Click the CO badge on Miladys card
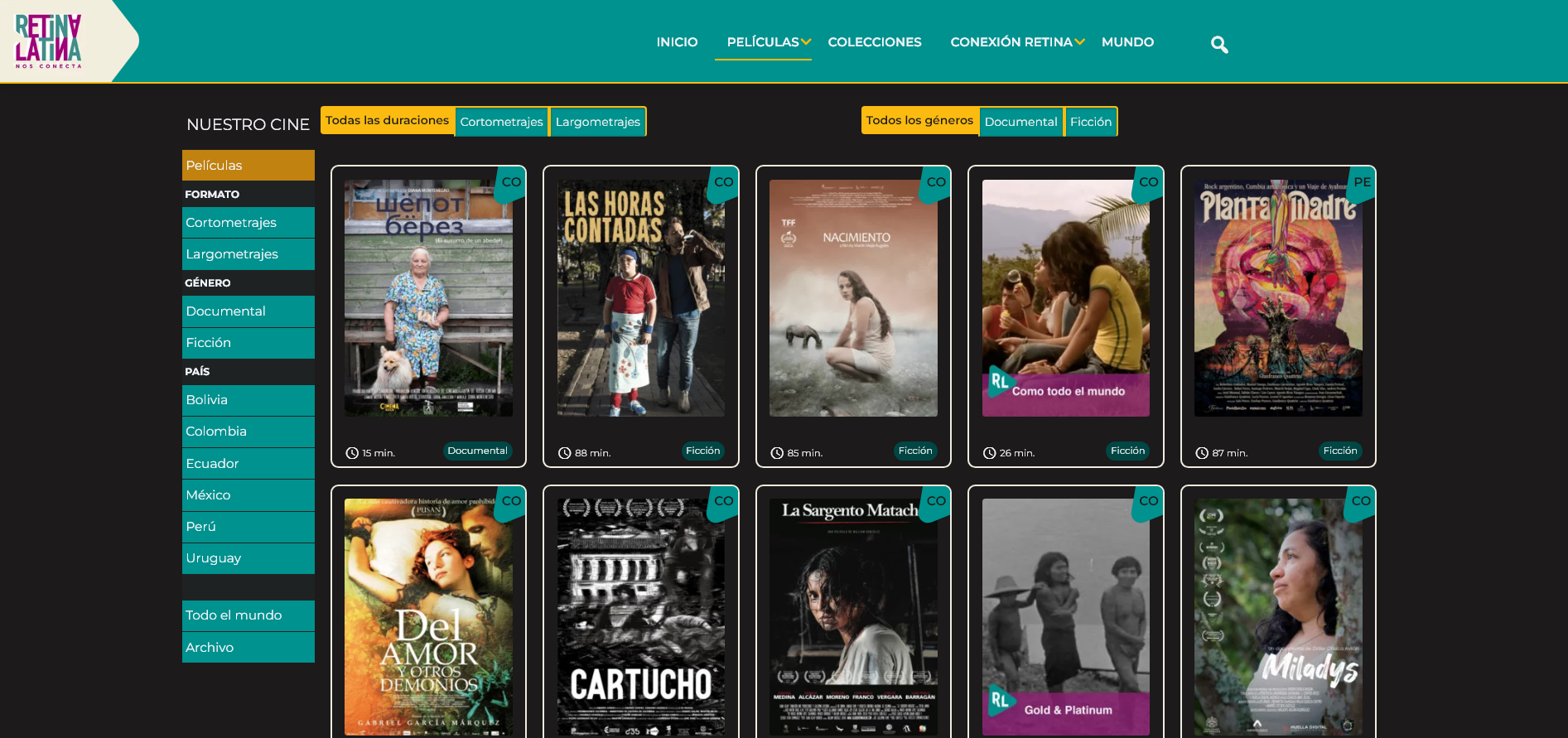 pos(1361,503)
